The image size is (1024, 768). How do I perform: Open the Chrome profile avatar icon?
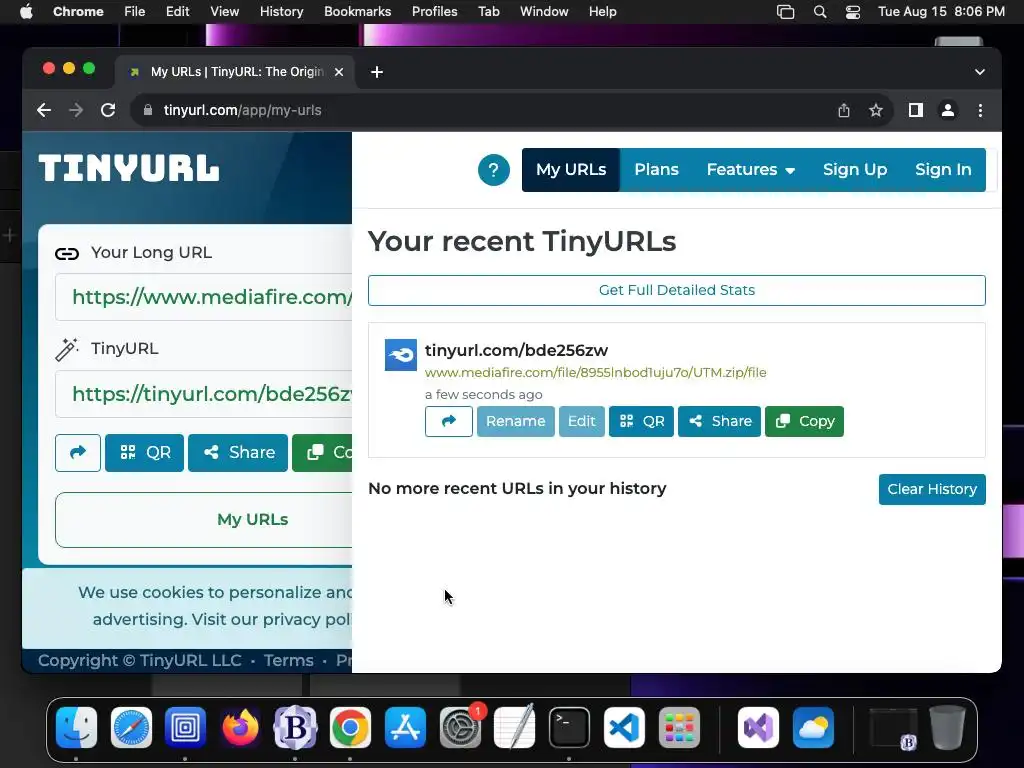[948, 110]
